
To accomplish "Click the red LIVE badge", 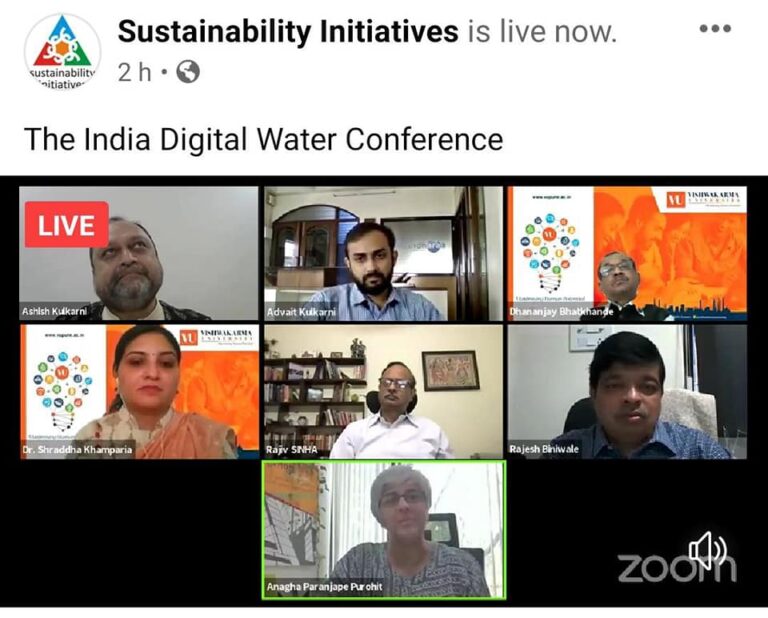I will point(67,225).
